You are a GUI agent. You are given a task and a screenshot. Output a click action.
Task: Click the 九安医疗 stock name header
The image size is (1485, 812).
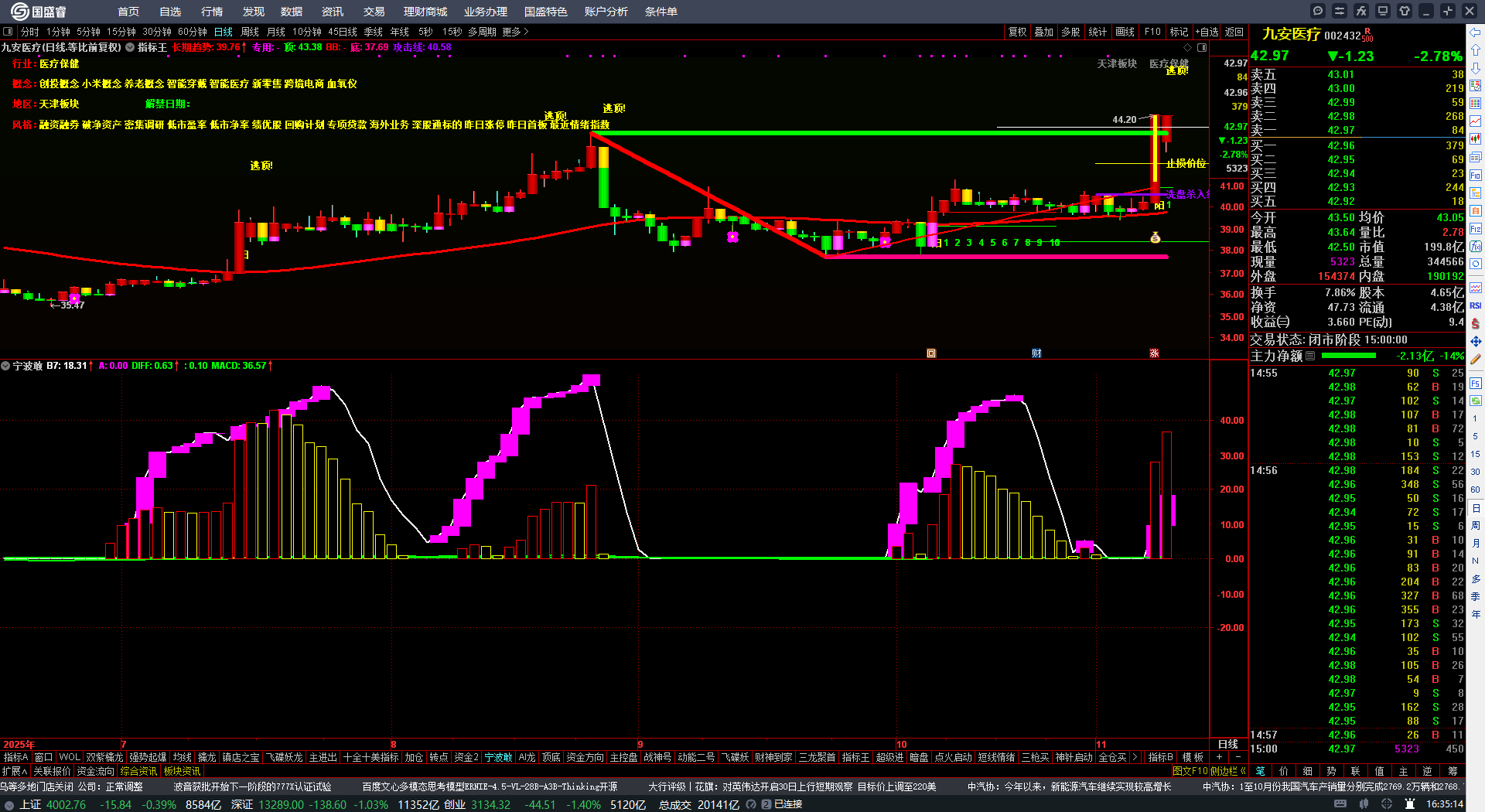[1291, 34]
